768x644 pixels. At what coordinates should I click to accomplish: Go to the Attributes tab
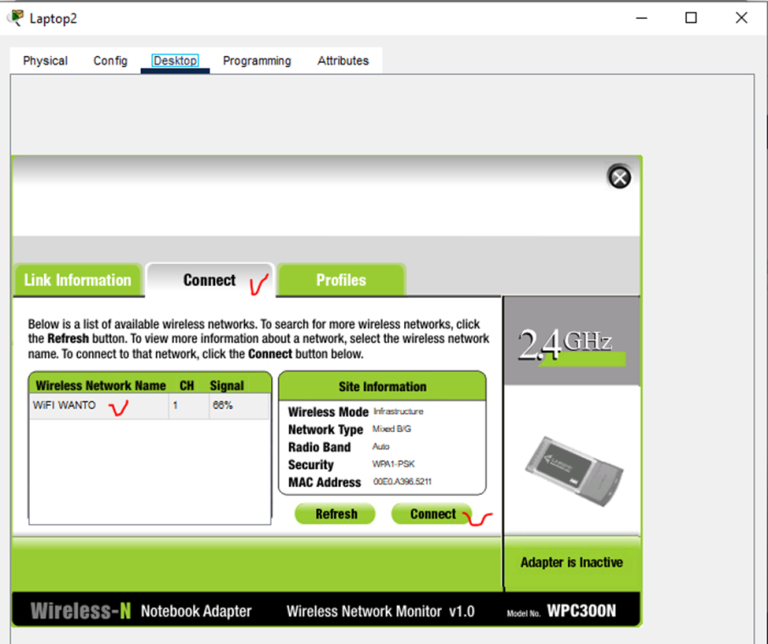point(343,61)
